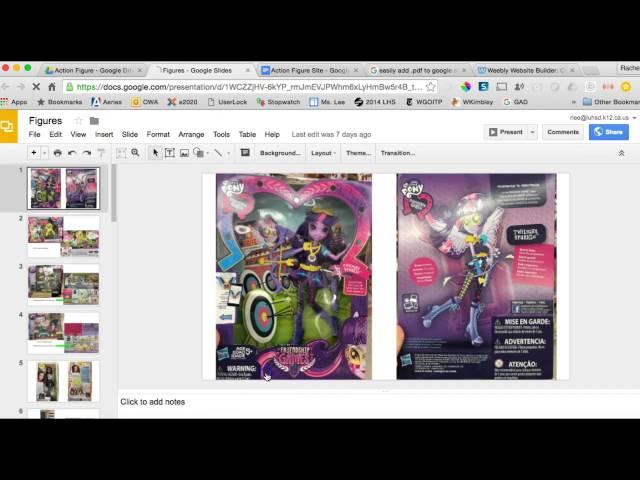The width and height of the screenshot is (640, 480).
Task: Expand the shape tool dropdown arrow
Action: [208, 153]
